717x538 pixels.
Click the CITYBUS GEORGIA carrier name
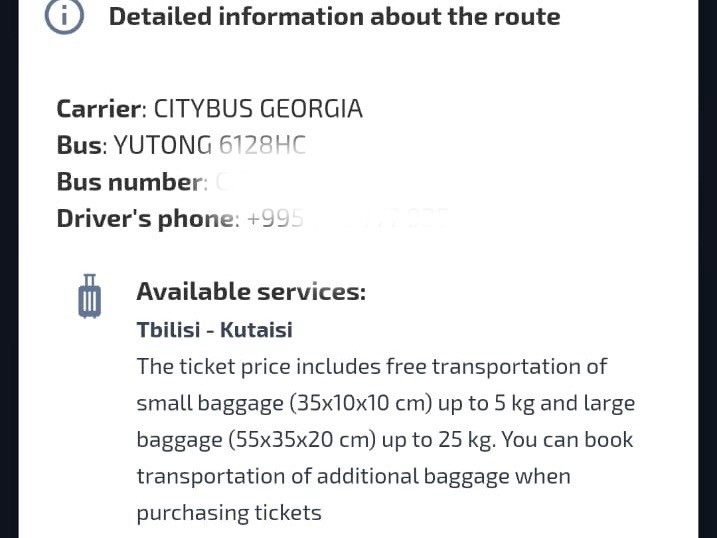click(x=258, y=109)
